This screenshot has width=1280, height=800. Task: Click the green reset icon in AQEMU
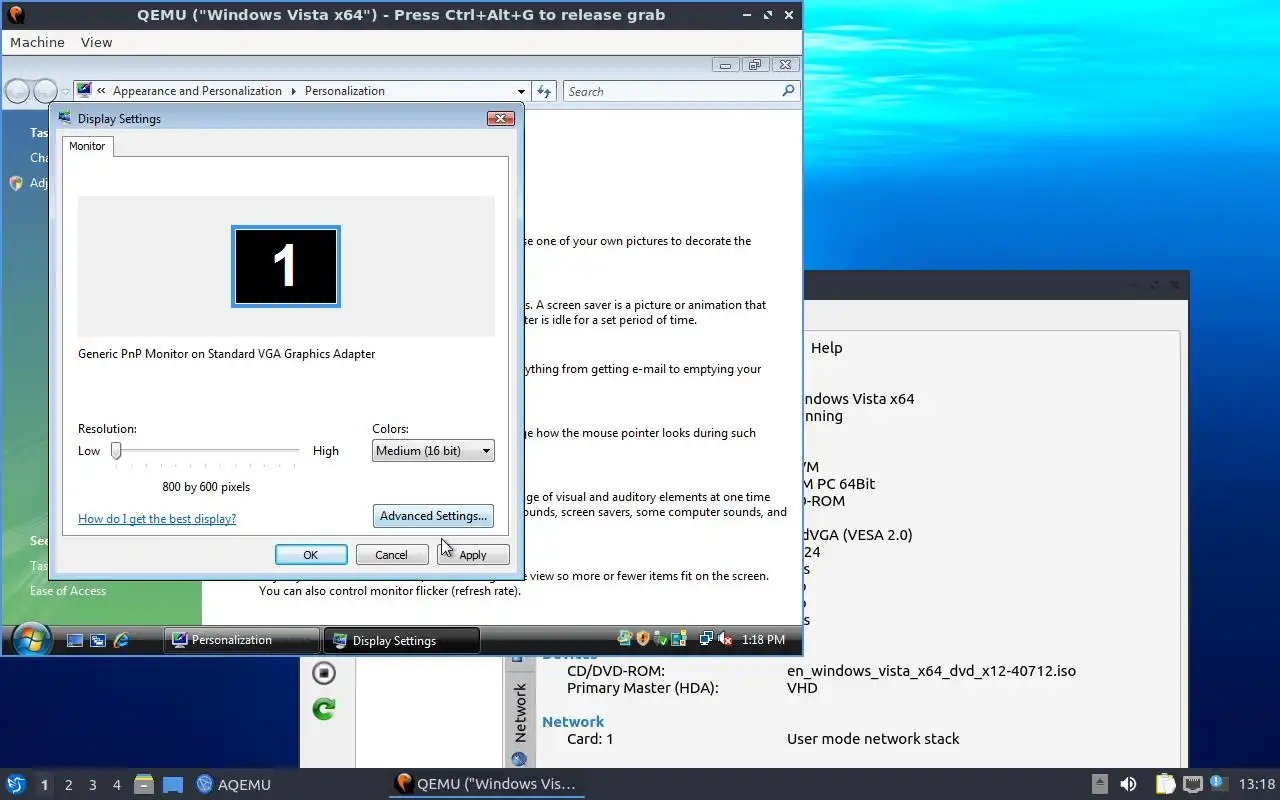(324, 709)
